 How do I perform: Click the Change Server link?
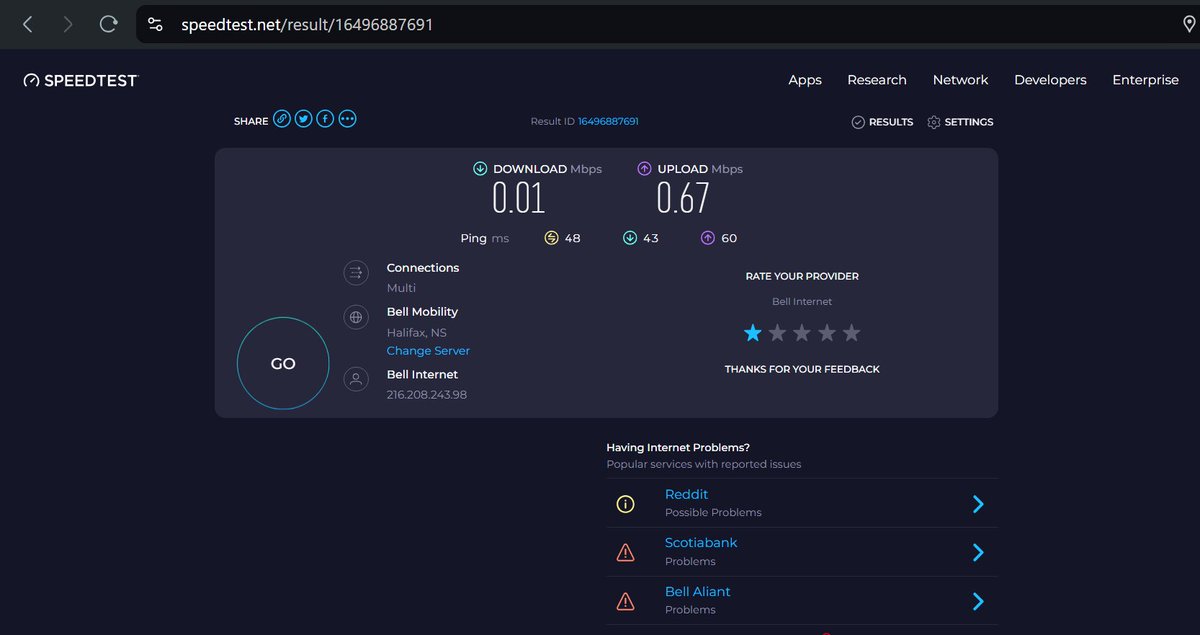point(428,351)
